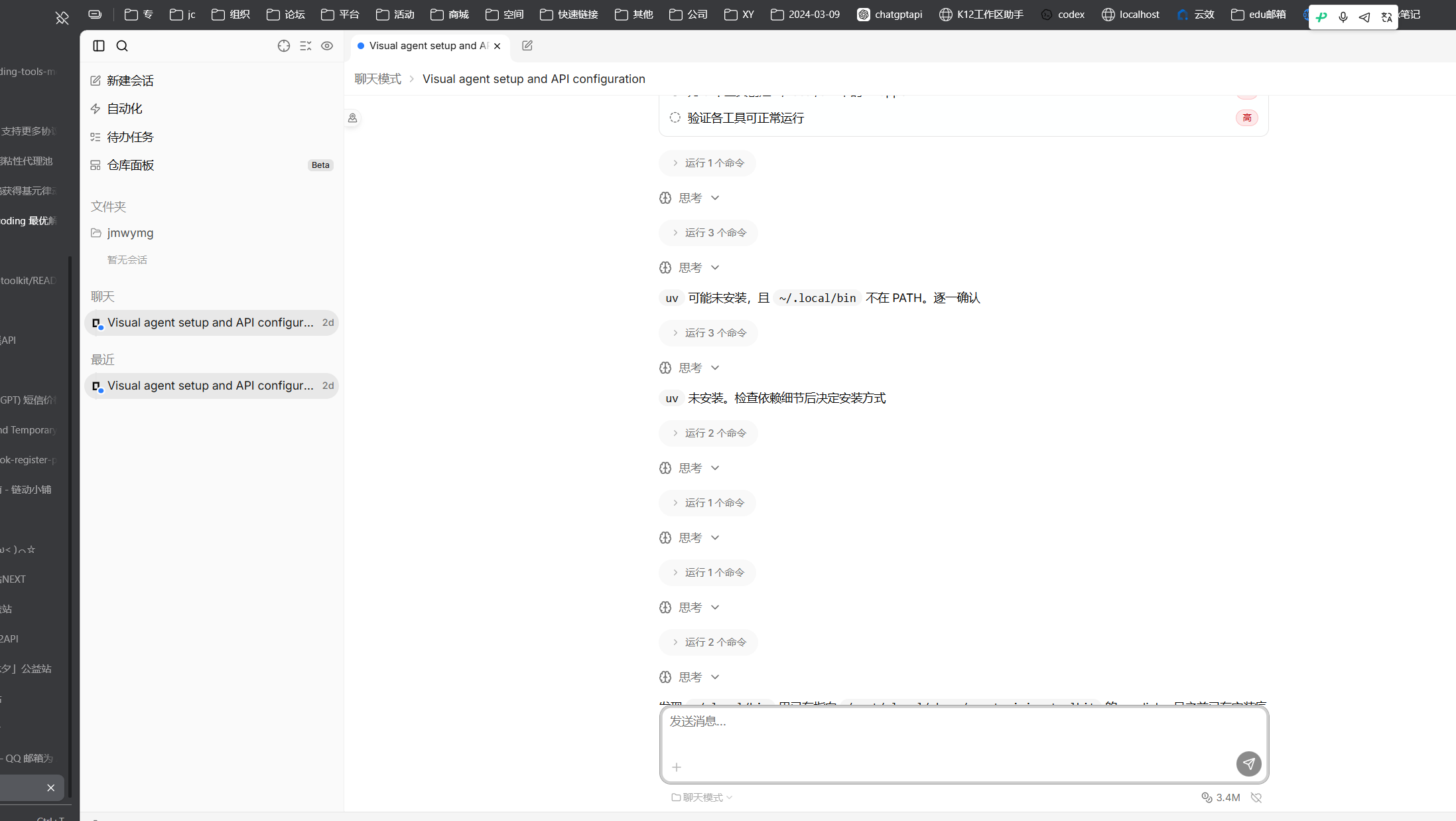The width and height of the screenshot is (1456, 821).
Task: Click the dark left panel vertical scrollbar
Action: point(70,527)
